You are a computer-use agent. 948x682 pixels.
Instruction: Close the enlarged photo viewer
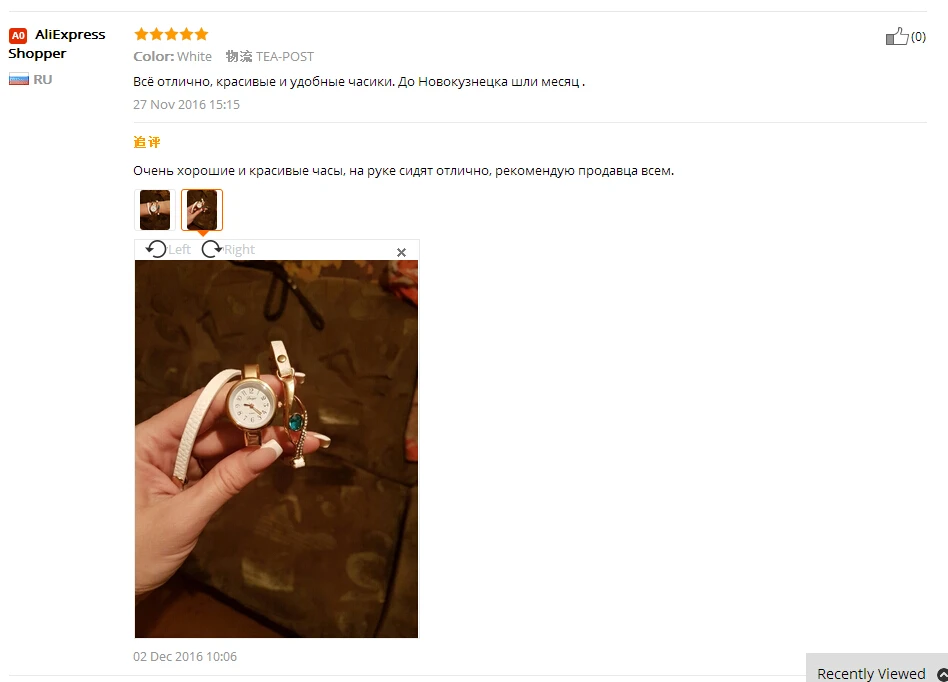[x=401, y=252]
